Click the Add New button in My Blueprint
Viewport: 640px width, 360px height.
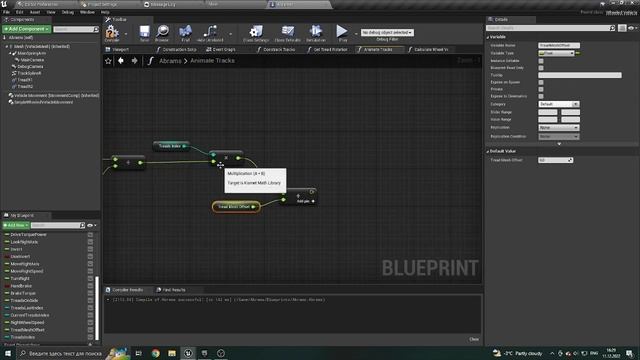16,225
